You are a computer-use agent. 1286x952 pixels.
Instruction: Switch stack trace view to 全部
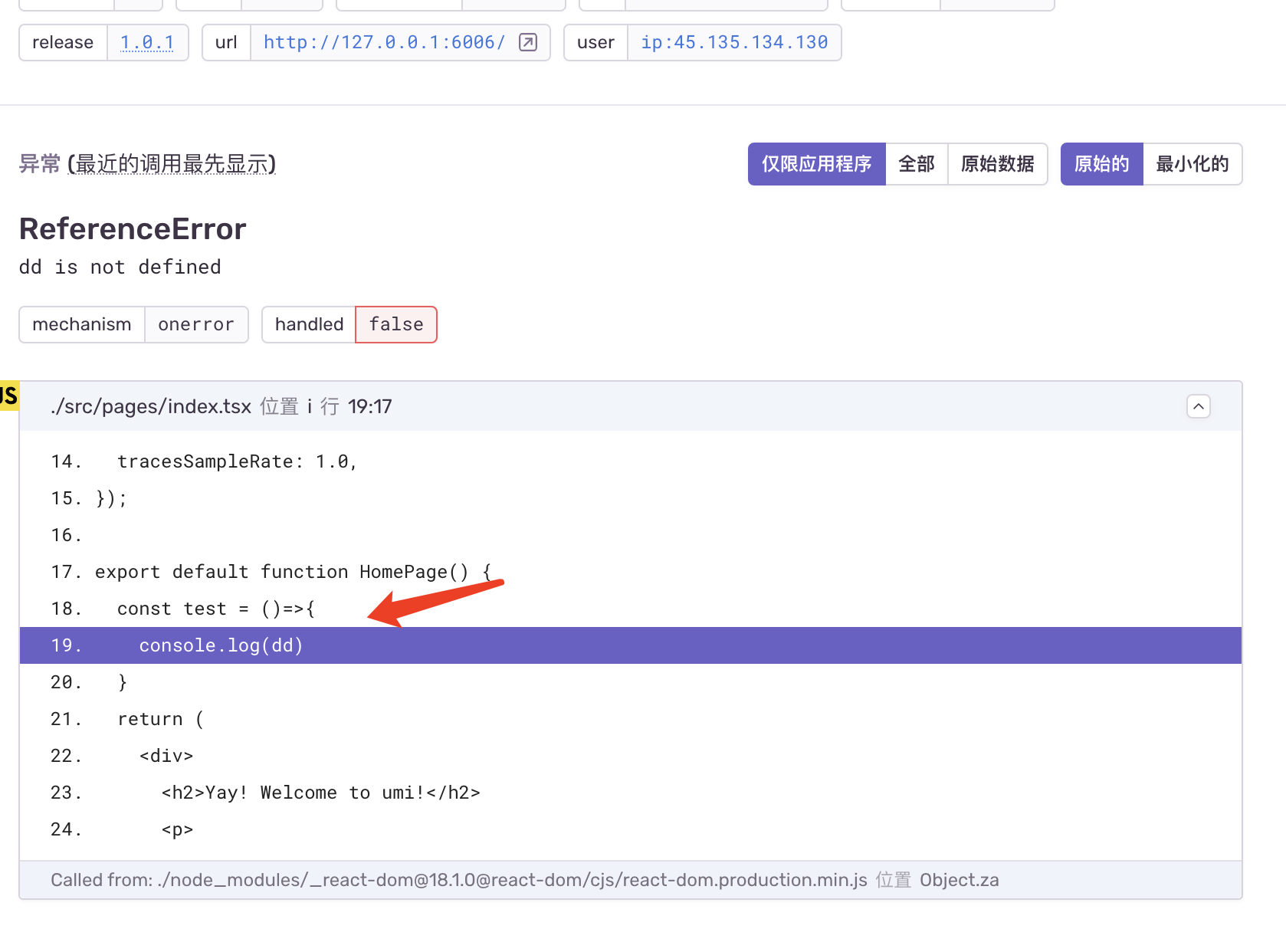[x=917, y=164]
